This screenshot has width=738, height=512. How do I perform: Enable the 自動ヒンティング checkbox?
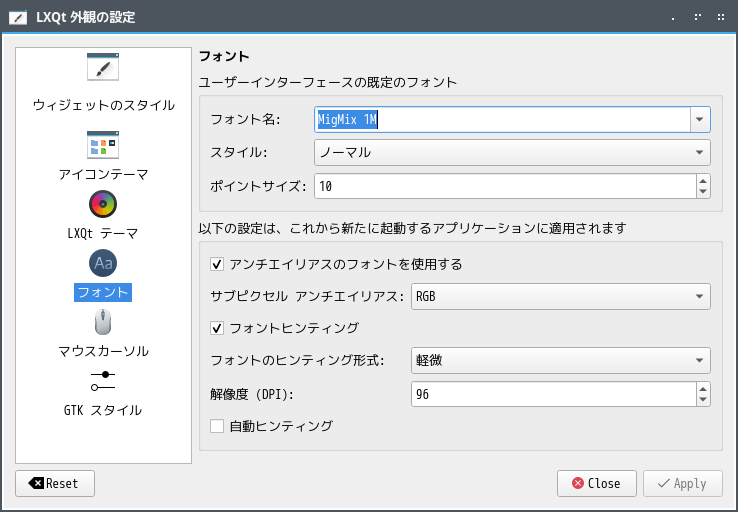tap(217, 426)
